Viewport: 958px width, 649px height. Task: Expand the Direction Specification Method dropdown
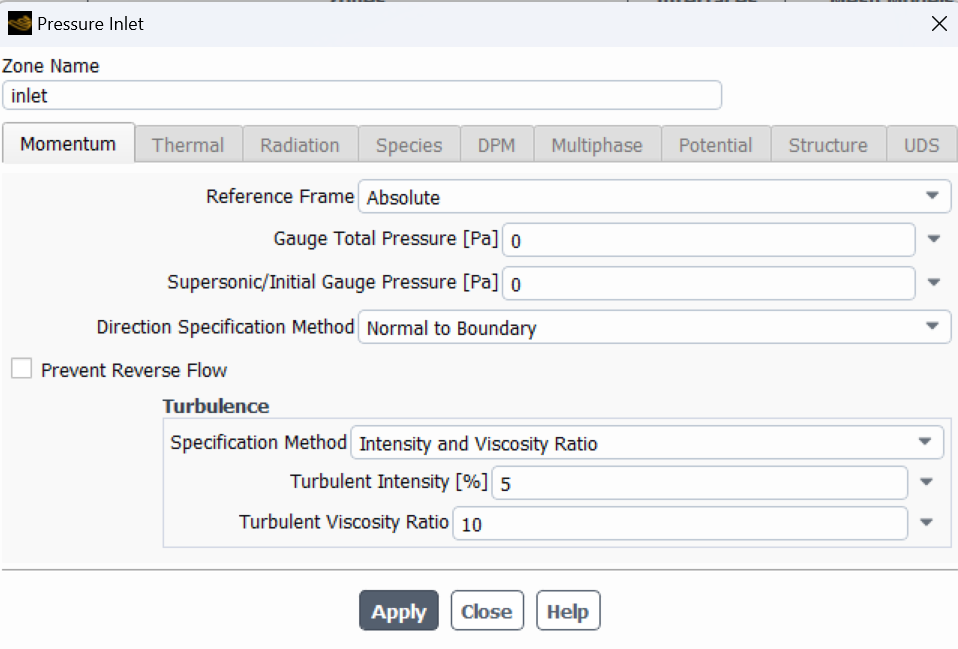[x=654, y=327]
